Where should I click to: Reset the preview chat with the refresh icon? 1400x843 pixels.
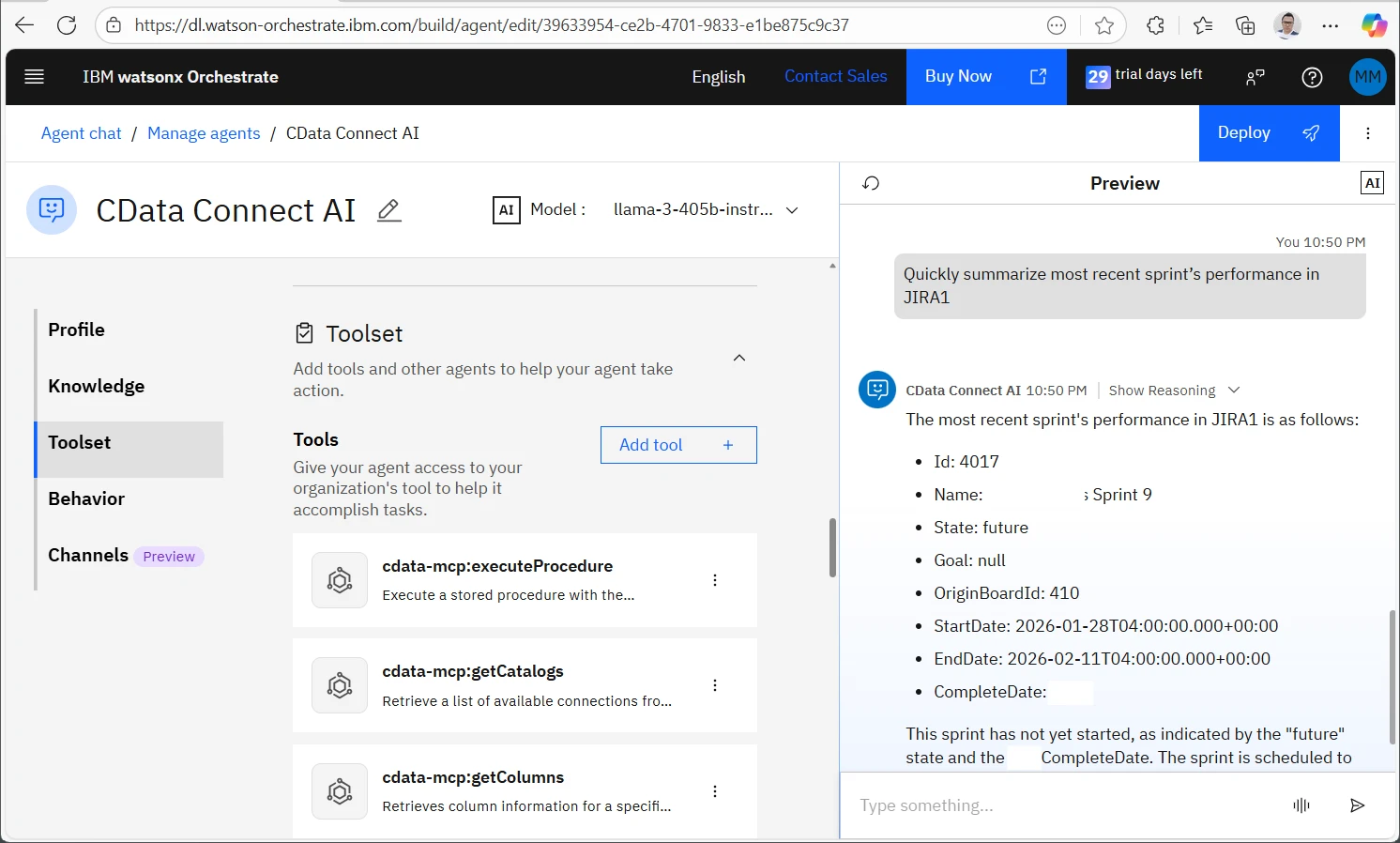[871, 183]
